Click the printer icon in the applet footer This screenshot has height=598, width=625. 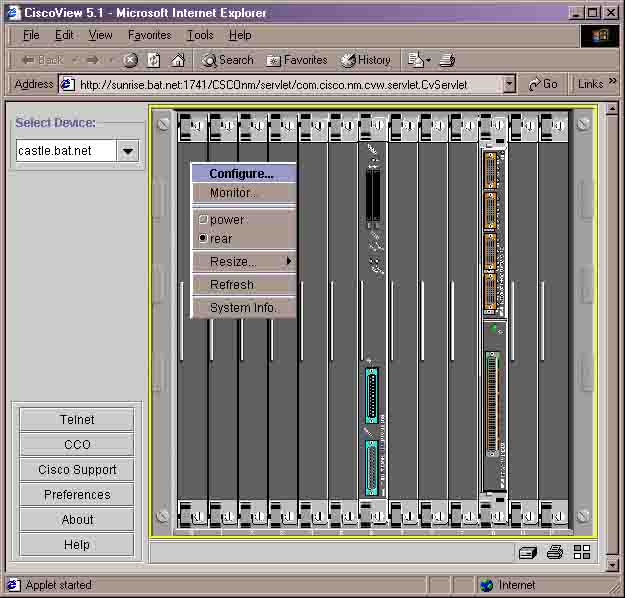point(555,553)
